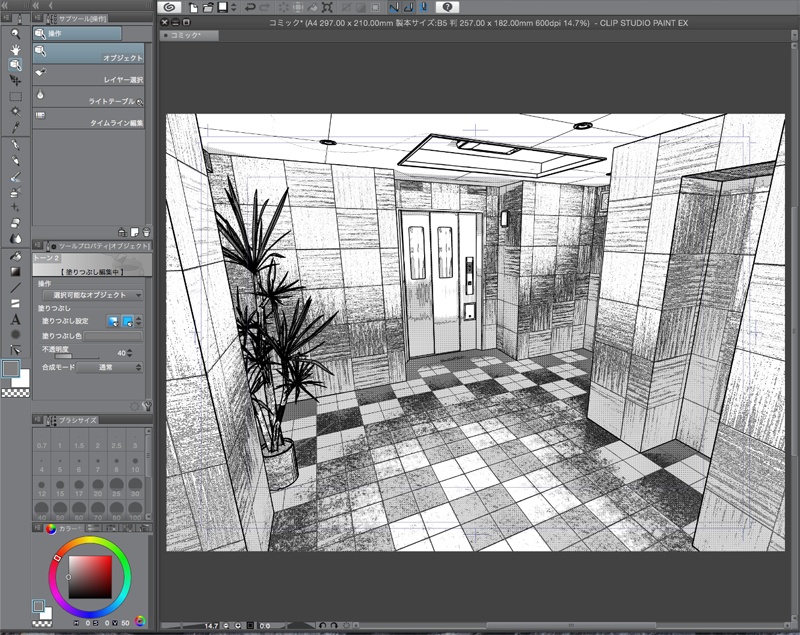
Task: Toggle the second 塗りつぶし設定 fill option
Action: click(x=128, y=321)
